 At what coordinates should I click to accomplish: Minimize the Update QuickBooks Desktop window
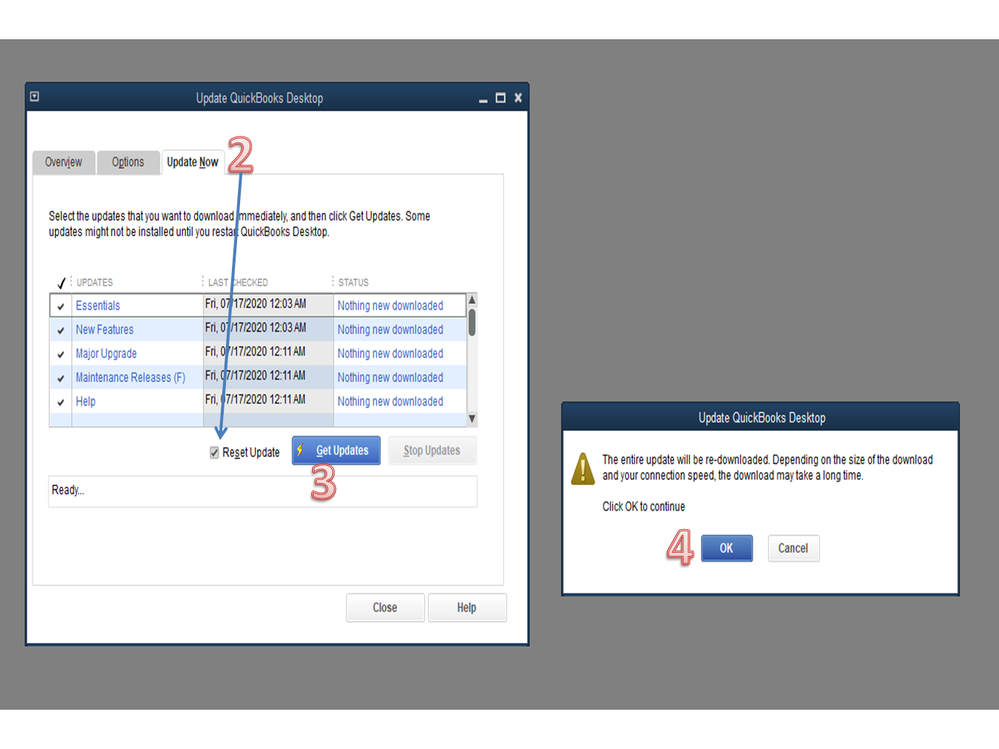coord(483,99)
